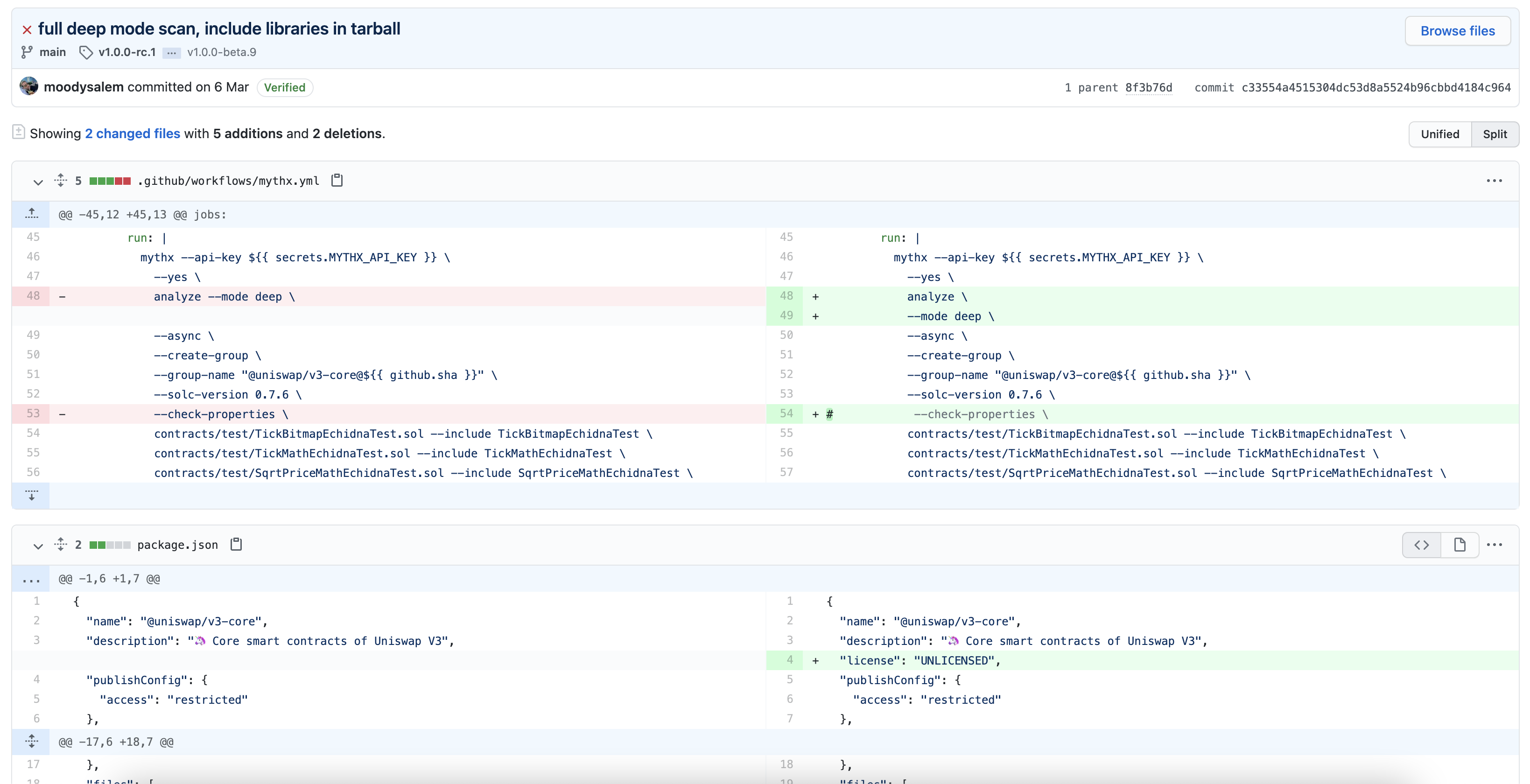
Task: Open the package.json file options menu
Action: tap(1494, 545)
